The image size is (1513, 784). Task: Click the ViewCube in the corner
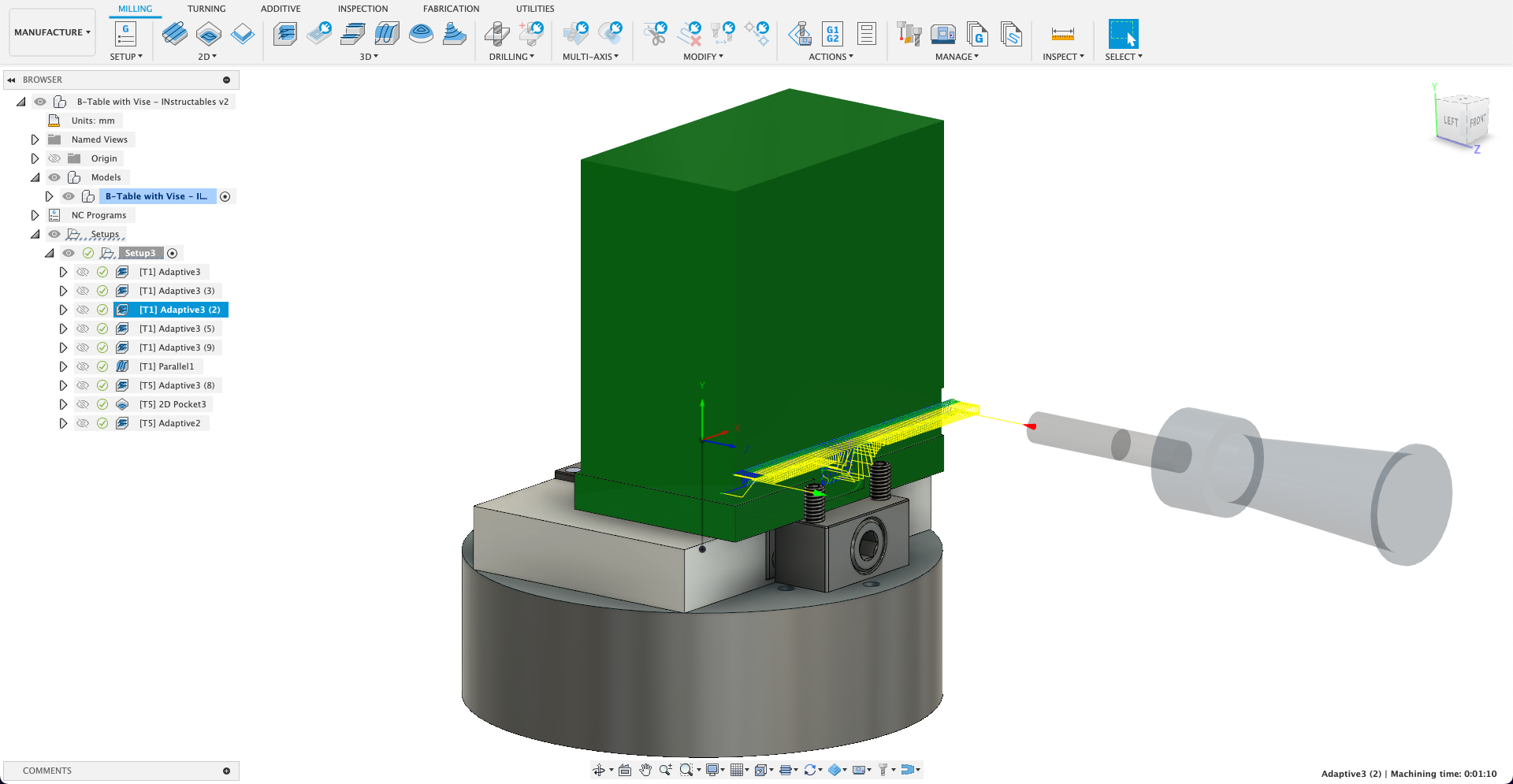[x=1462, y=122]
